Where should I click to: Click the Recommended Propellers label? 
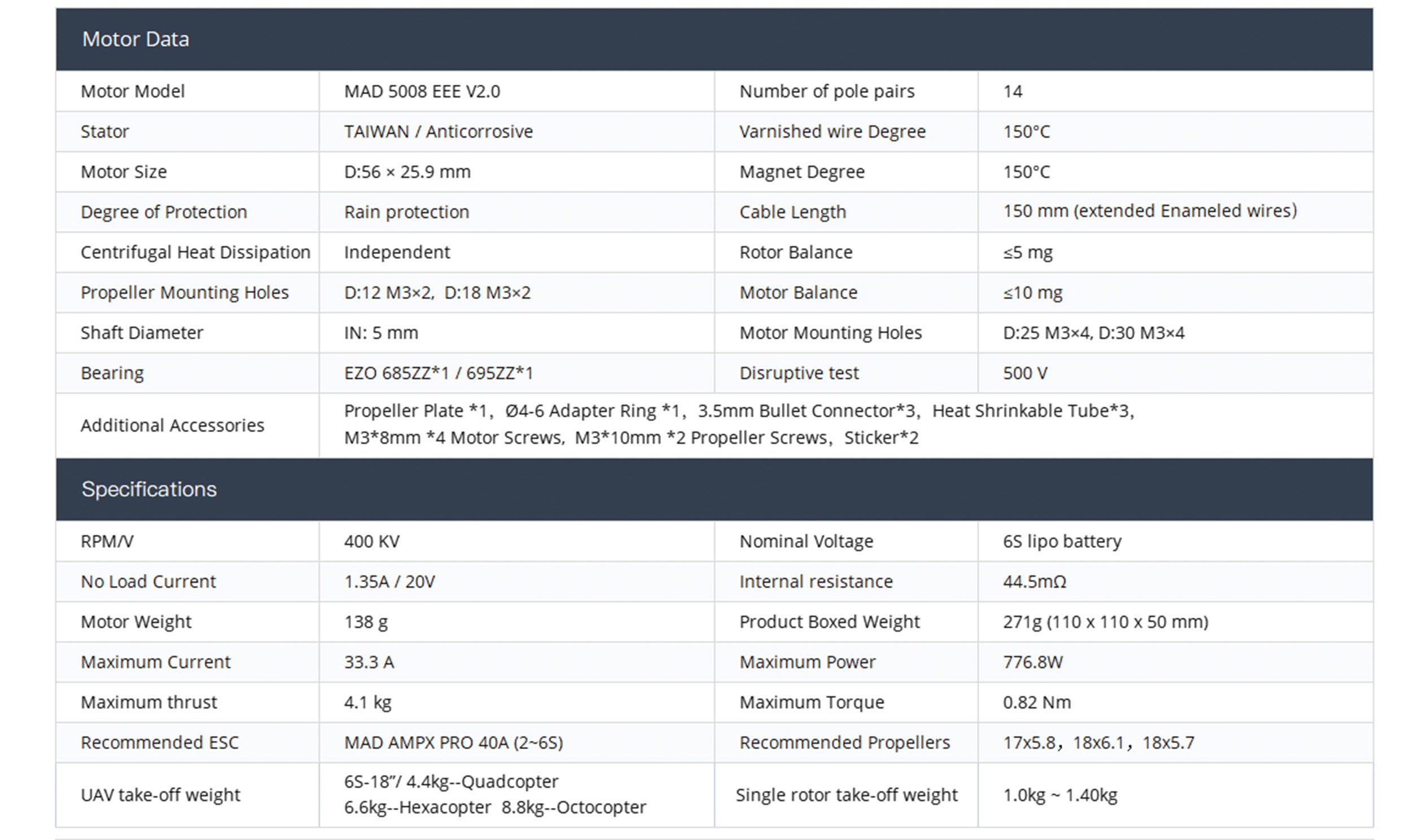[x=844, y=742]
